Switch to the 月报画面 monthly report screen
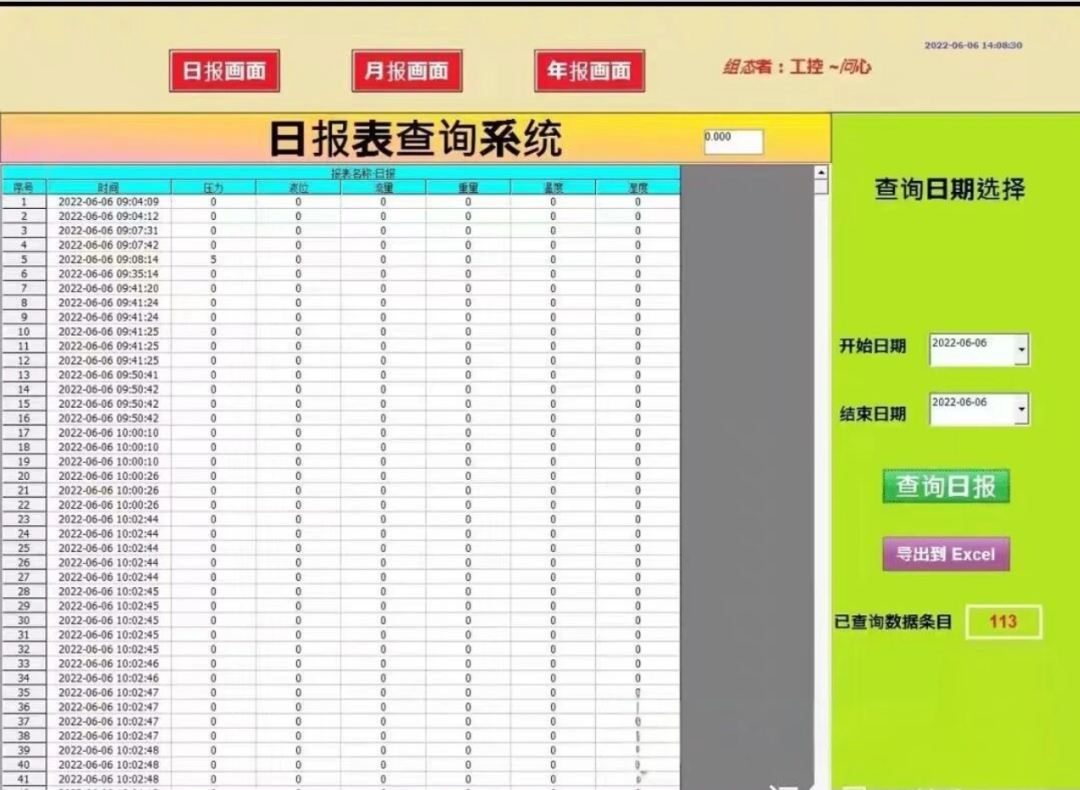Screen dimensions: 1080x790 pos(407,71)
